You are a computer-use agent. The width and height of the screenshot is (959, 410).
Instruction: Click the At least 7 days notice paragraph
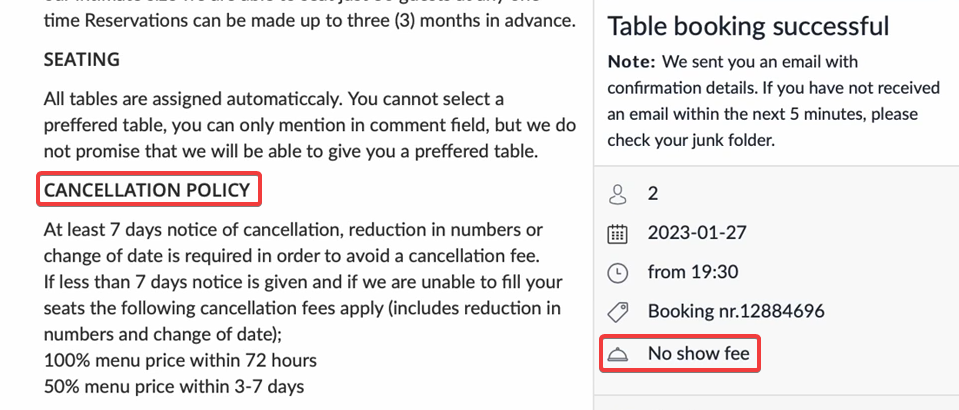294,242
